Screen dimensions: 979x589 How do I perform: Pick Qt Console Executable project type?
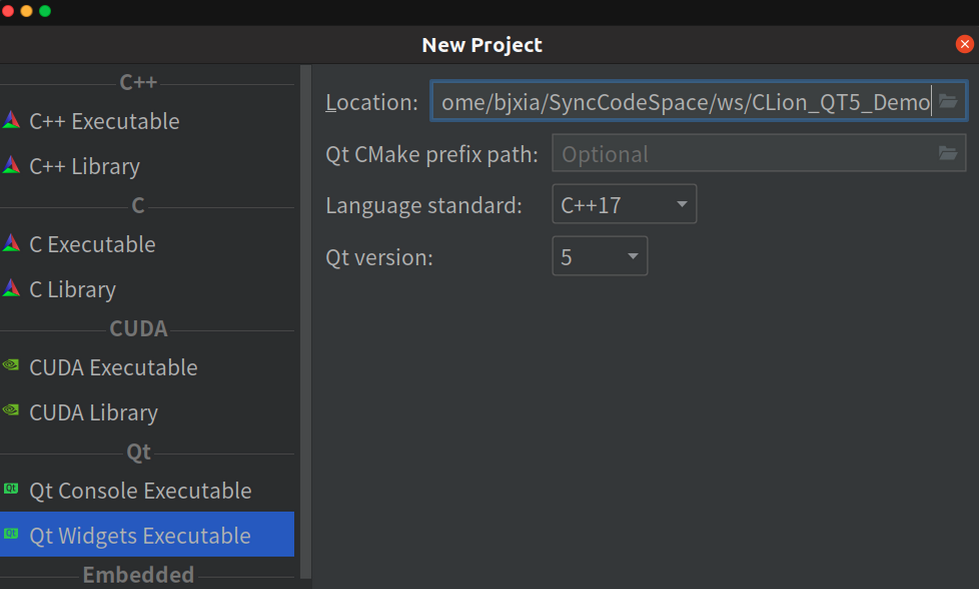140,490
